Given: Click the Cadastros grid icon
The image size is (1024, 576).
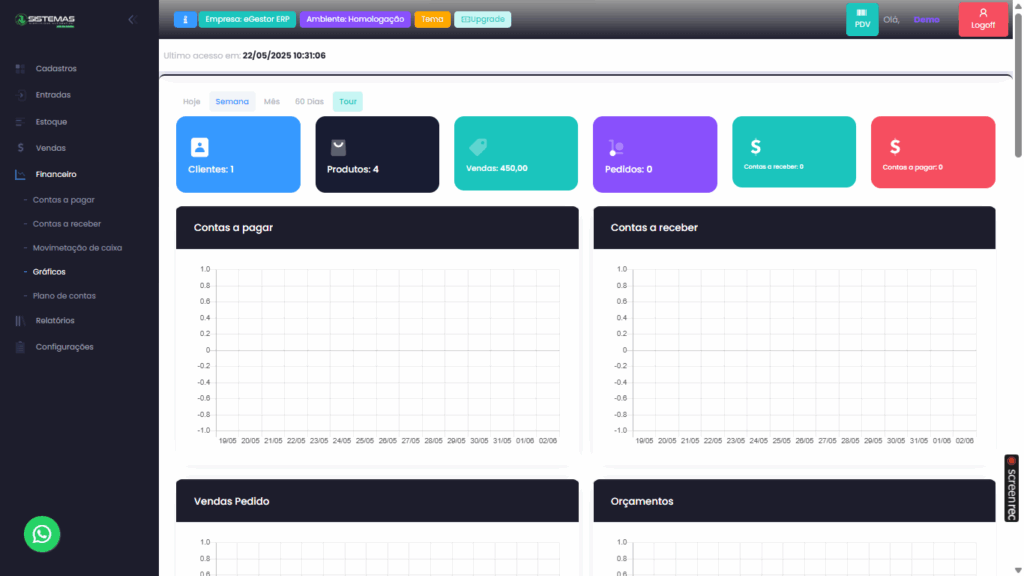Looking at the screenshot, I should coord(20,69).
